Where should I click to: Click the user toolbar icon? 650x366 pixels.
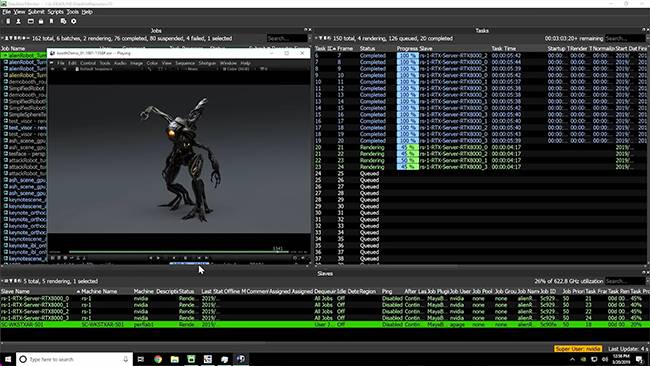[x=19, y=21]
